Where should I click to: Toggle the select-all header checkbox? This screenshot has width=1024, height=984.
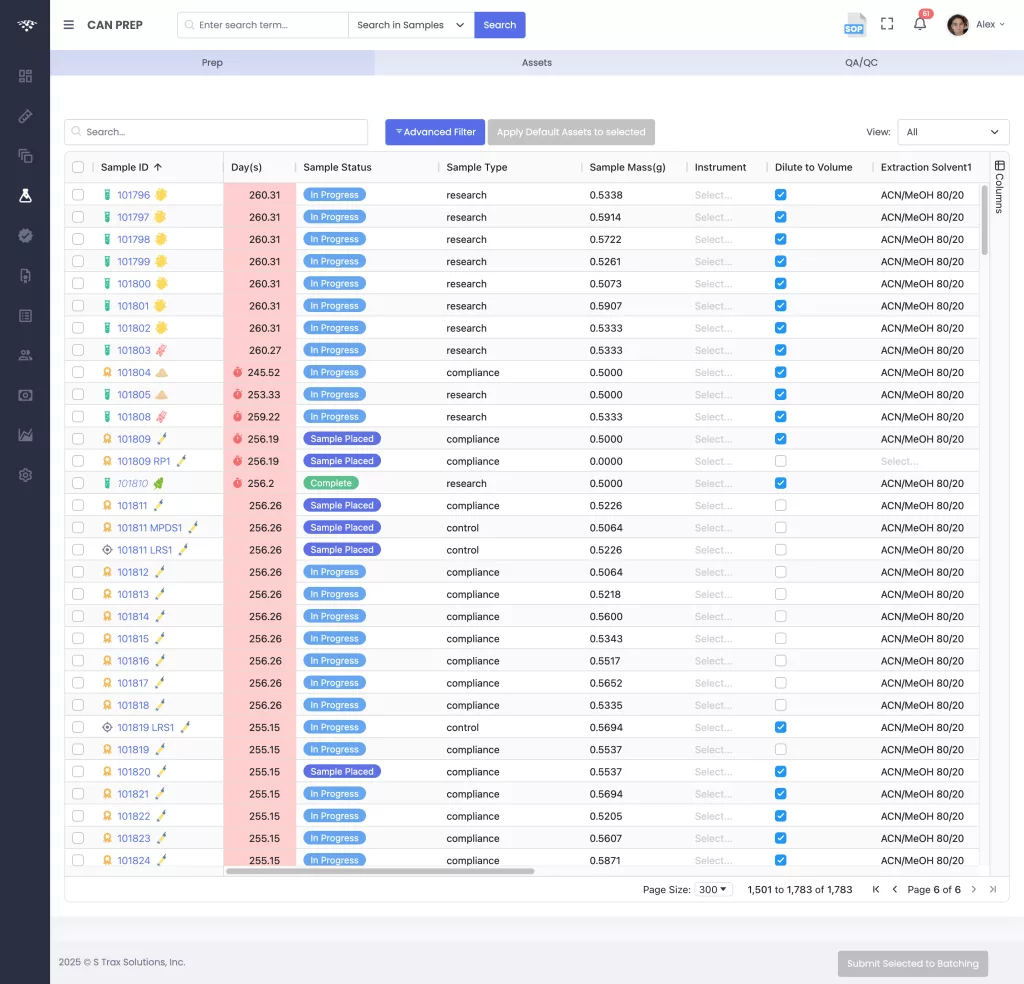(78, 167)
